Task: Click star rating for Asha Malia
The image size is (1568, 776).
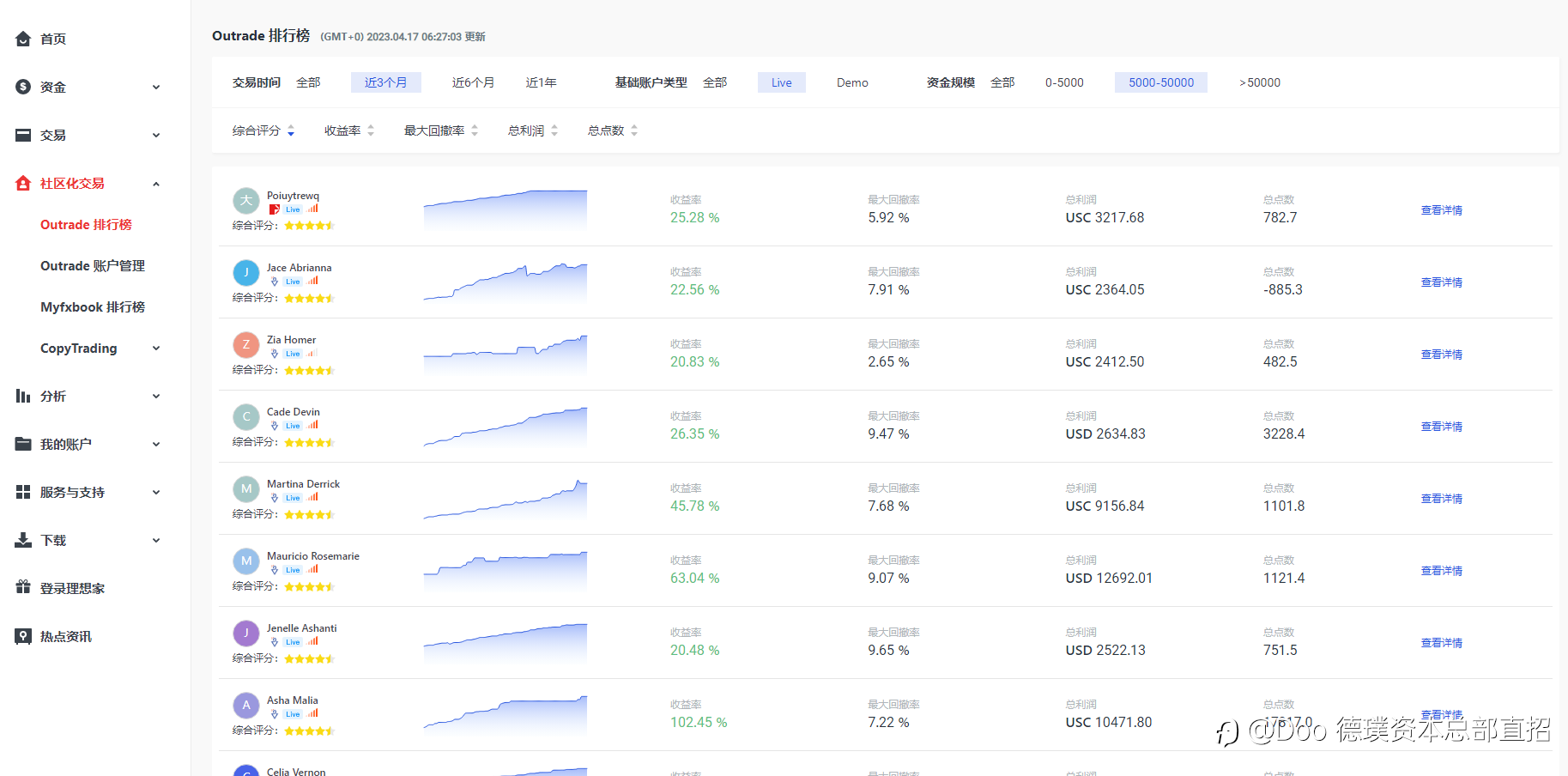Action: (x=309, y=731)
